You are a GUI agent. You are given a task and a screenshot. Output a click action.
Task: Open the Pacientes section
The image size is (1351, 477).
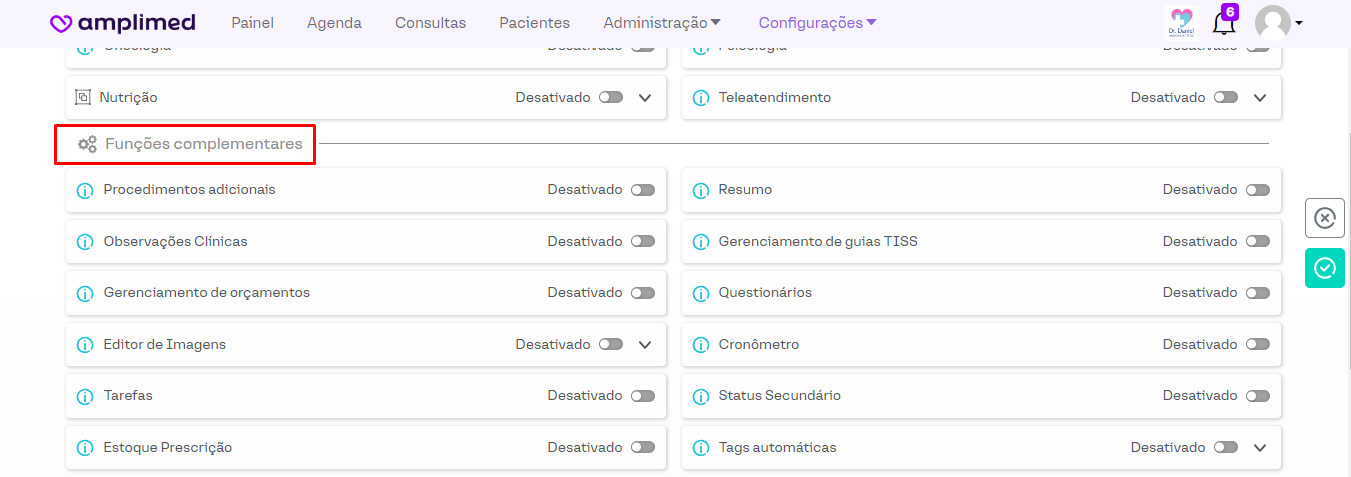534,23
